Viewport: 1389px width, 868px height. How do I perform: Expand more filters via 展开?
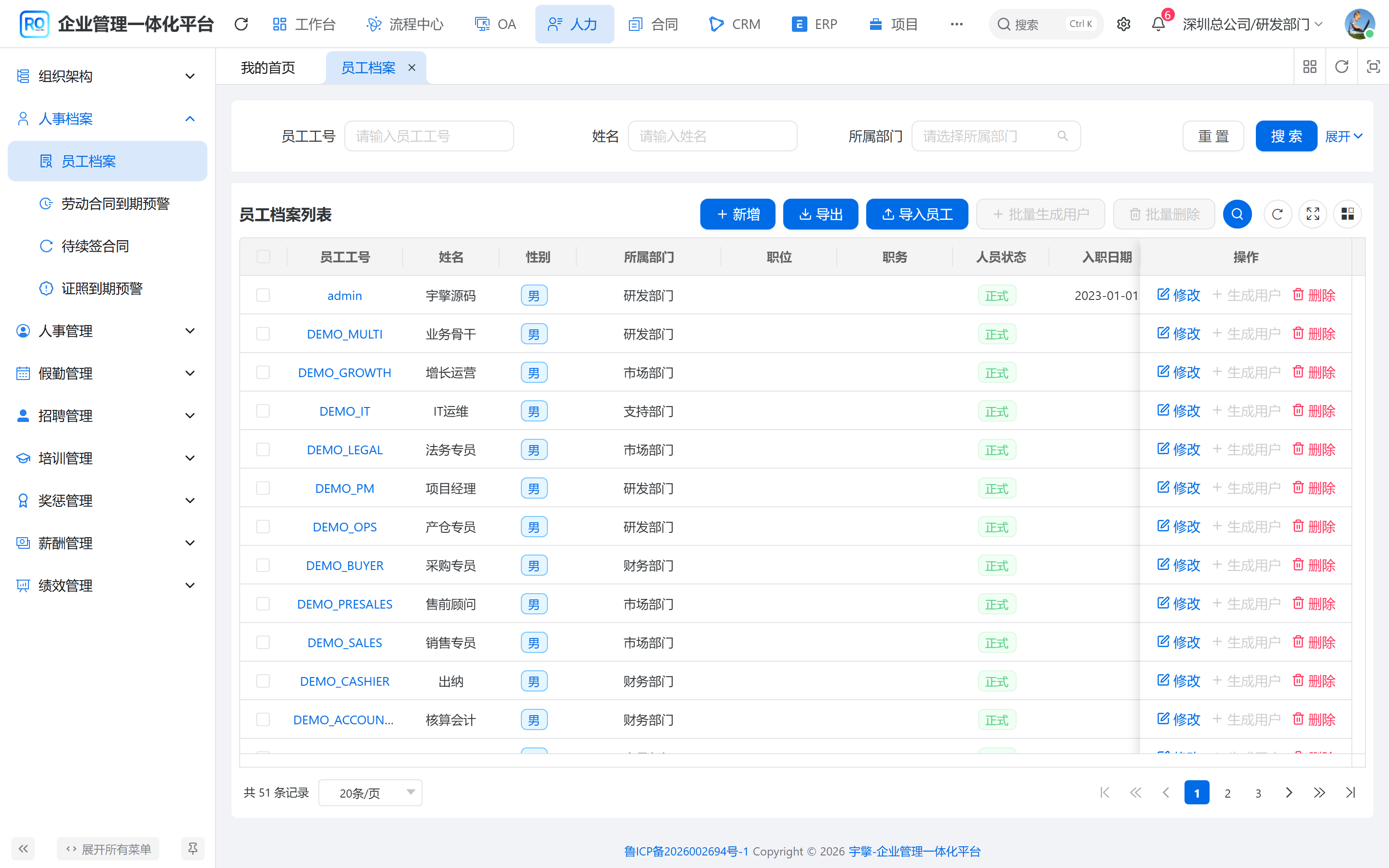point(1343,136)
